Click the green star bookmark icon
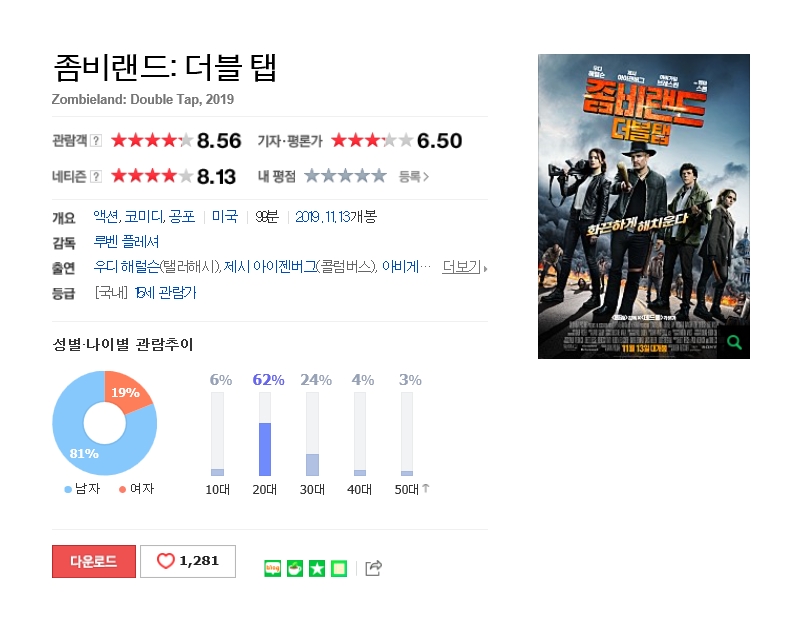This screenshot has height=631, width=792. tap(317, 568)
